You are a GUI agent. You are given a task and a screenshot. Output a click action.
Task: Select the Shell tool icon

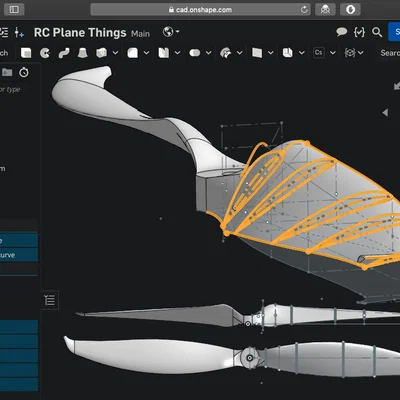pyautogui.click(x=164, y=53)
